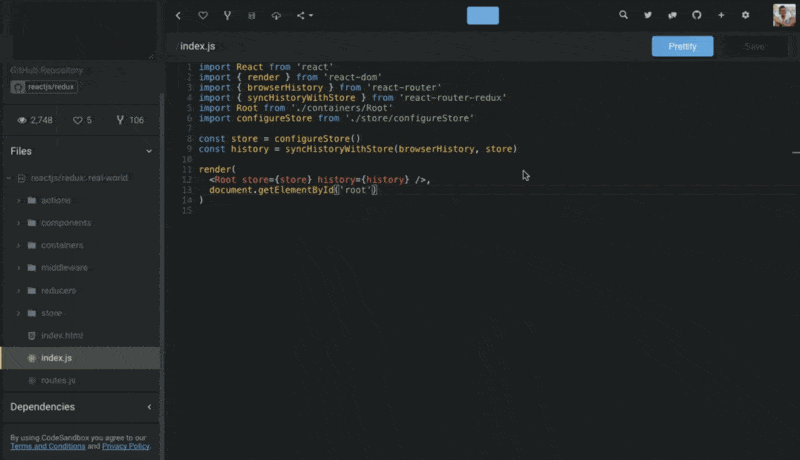Expand the reducers folder
The height and width of the screenshot is (460, 800).
(19, 291)
